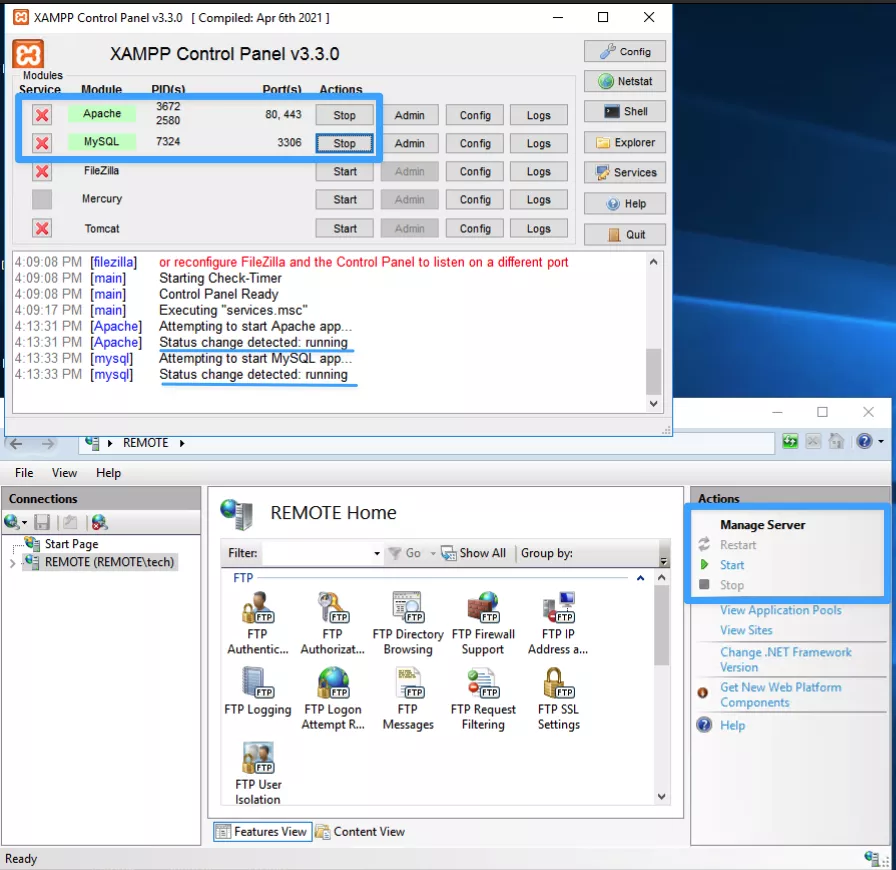Open FTP Logging feature icon
This screenshot has height=870, width=896.
(x=257, y=697)
